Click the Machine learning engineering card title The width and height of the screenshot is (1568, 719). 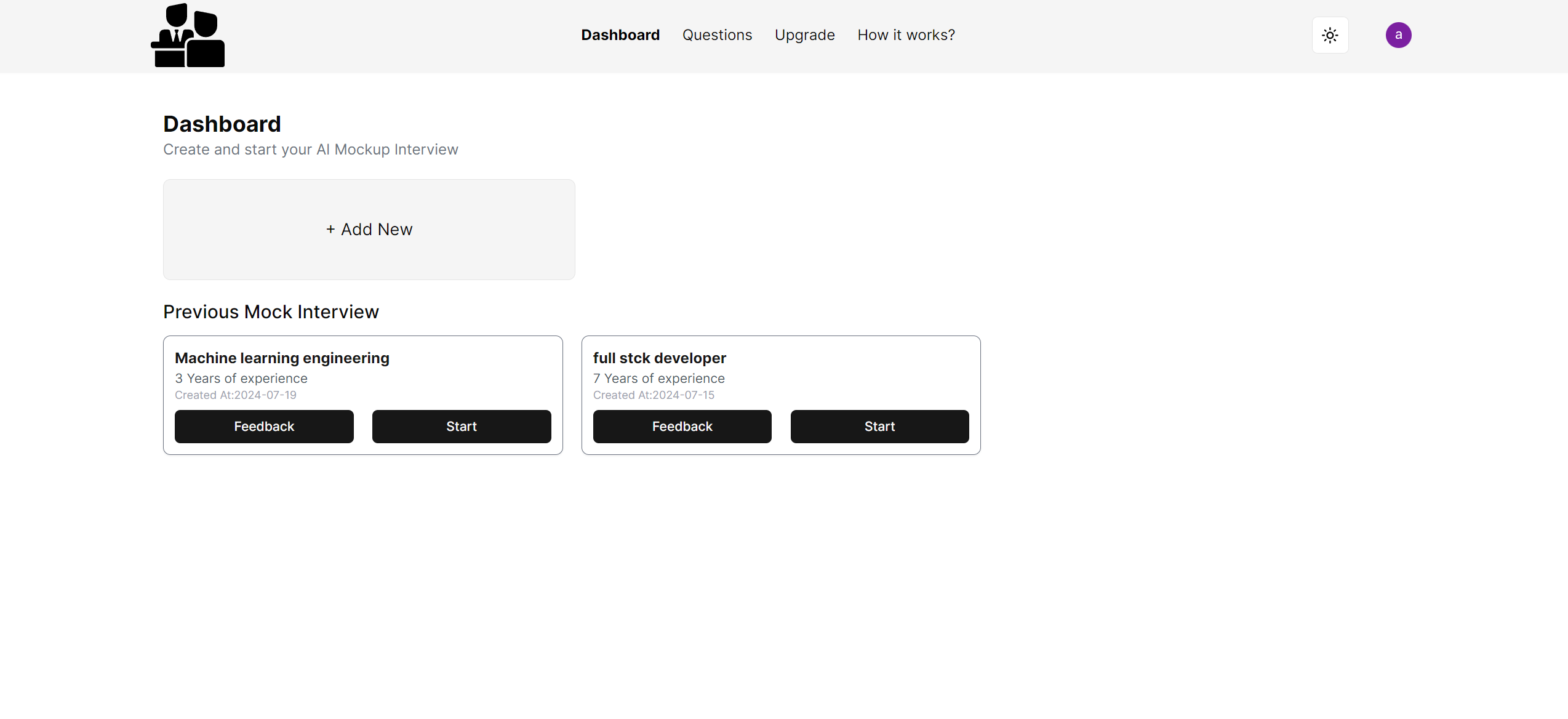282,358
